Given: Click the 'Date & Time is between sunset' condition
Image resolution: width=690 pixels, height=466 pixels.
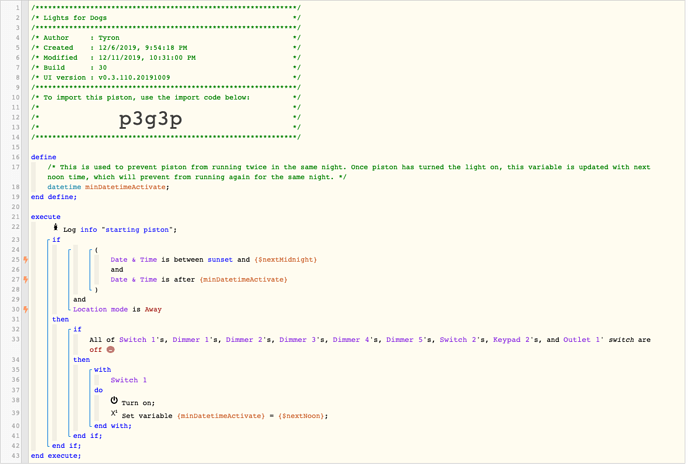Looking at the screenshot, I should 213,260.
